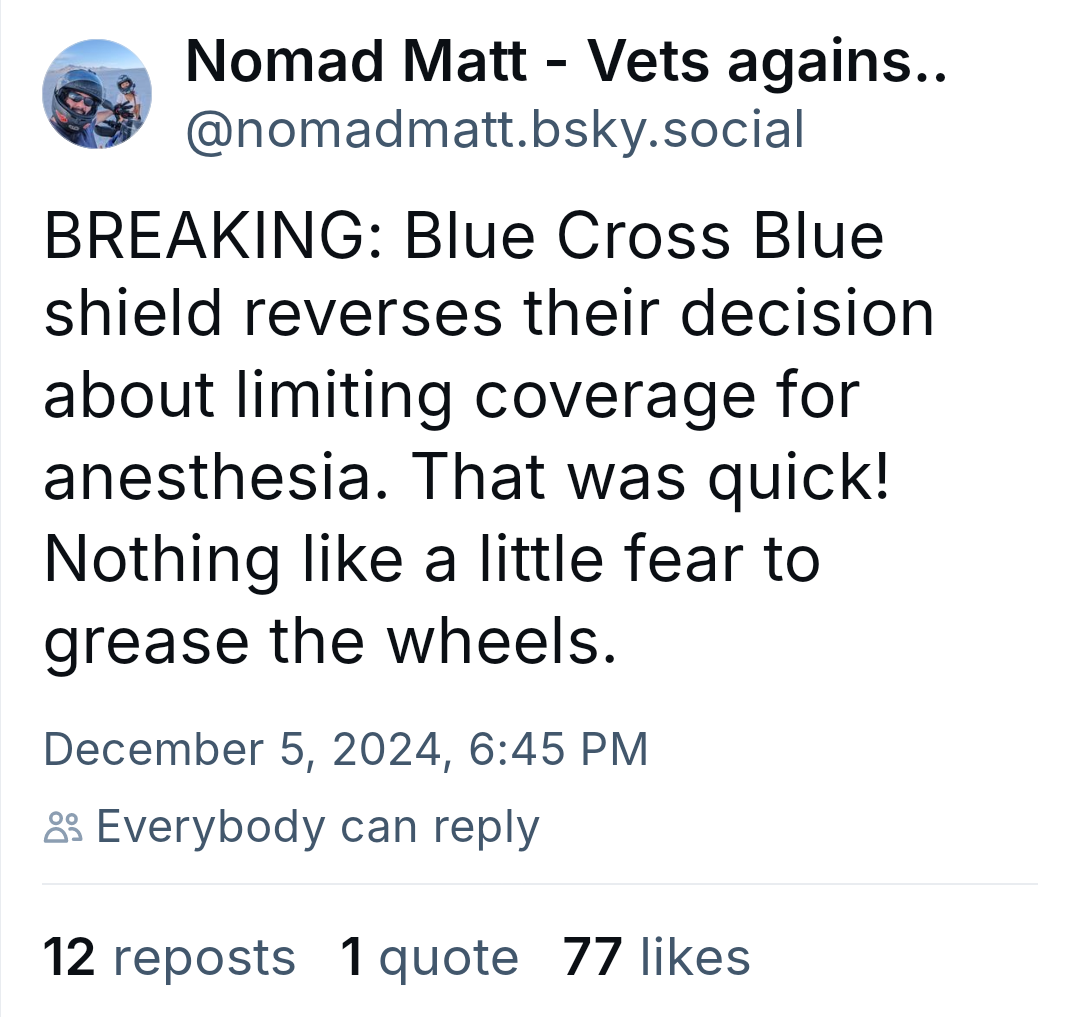Click the "Everybody can reply" label
1080x1017 pixels.
point(318,826)
